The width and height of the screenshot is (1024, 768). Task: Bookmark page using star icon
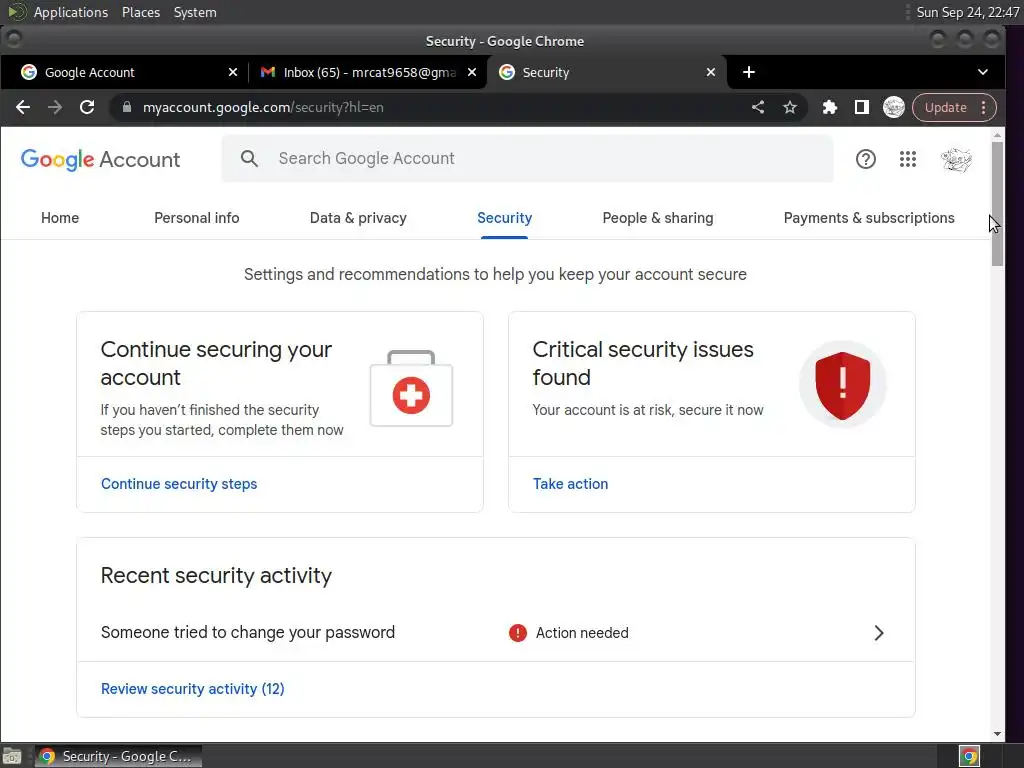790,107
